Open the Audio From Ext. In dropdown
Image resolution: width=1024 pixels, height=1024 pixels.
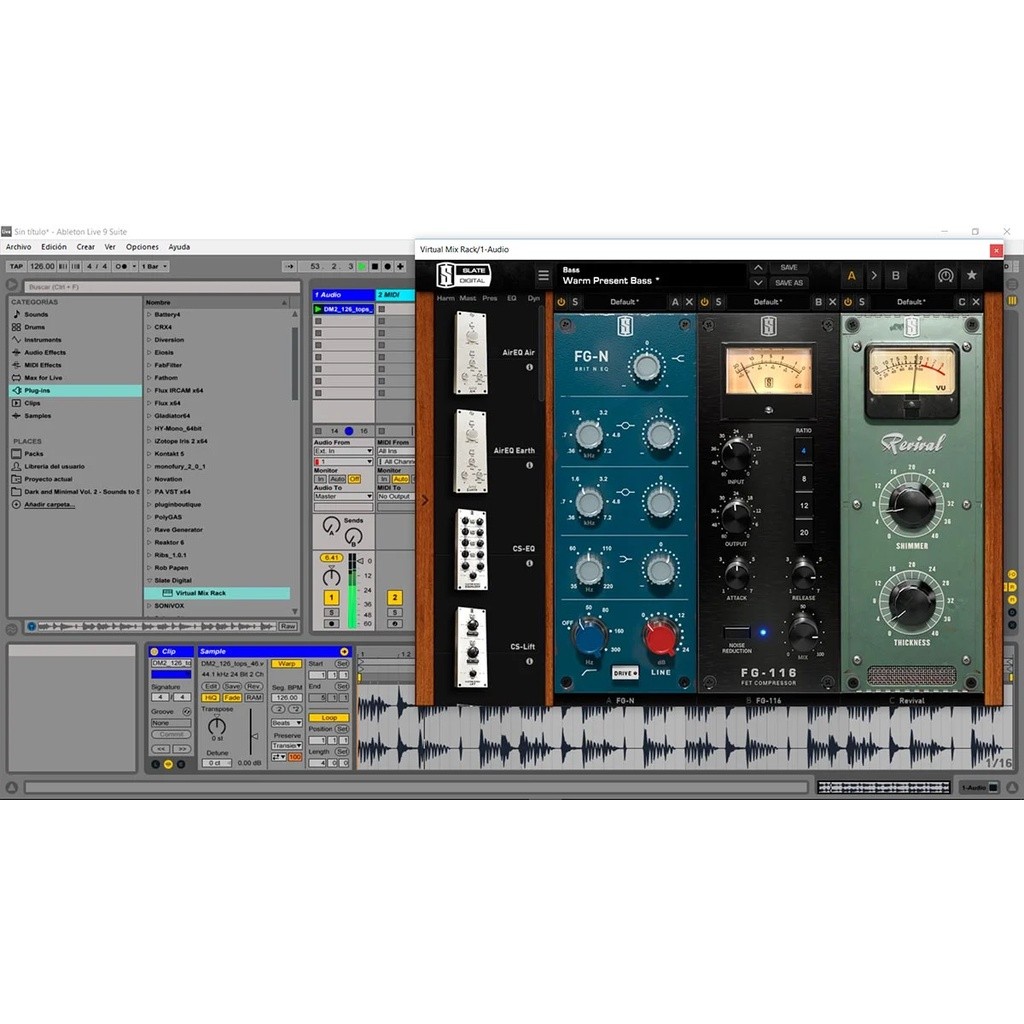click(343, 451)
